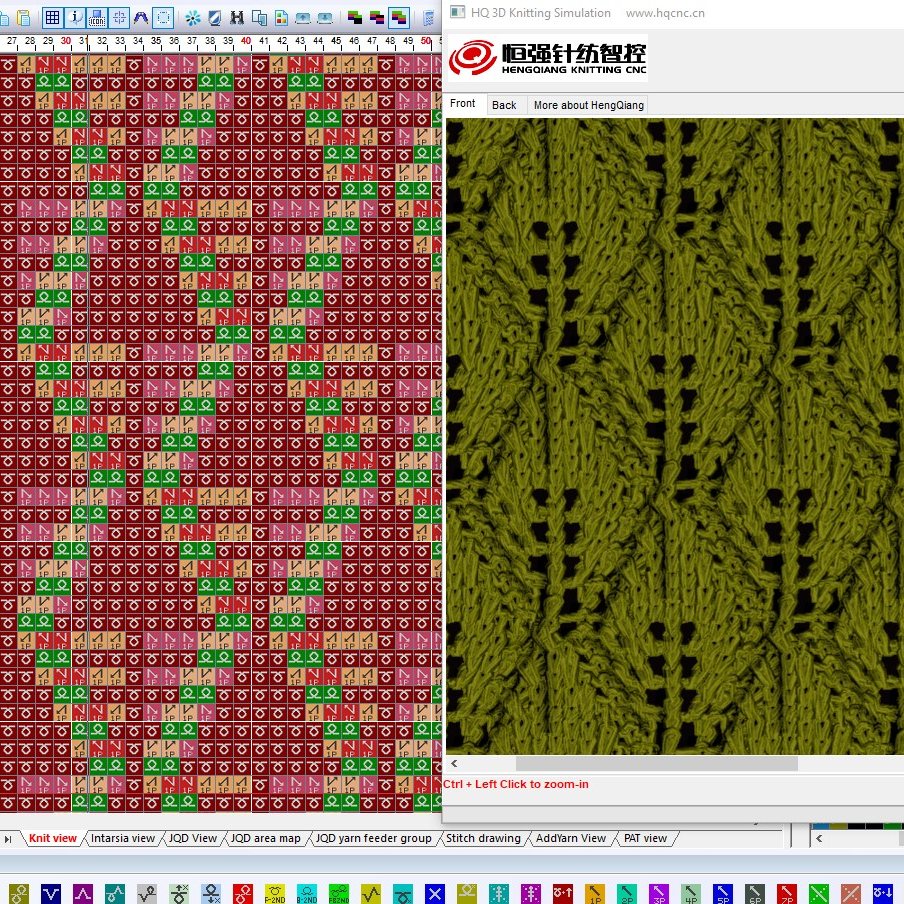Screen dimensions: 904x904
Task: Click column 30 on the ruler
Action: pyautogui.click(x=66, y=41)
